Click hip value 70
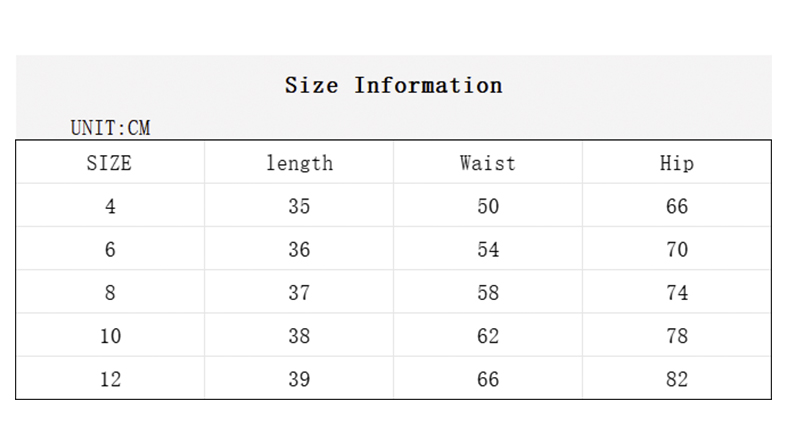Image resolution: width=790 pixels, height=426 pixels. (677, 250)
